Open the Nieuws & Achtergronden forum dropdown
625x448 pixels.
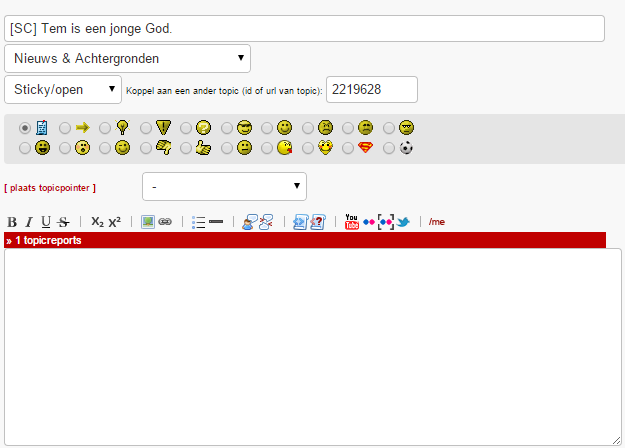[128, 59]
